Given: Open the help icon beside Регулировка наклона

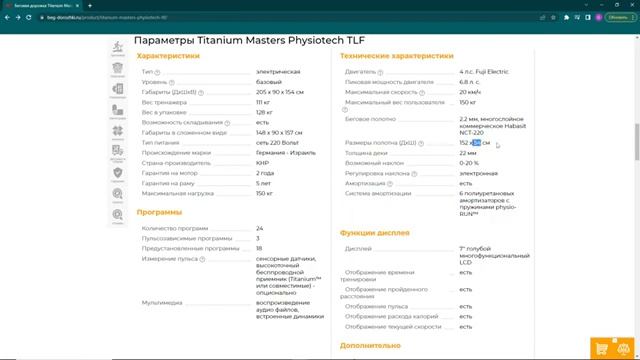Looking at the screenshot, I should pos(414,174).
